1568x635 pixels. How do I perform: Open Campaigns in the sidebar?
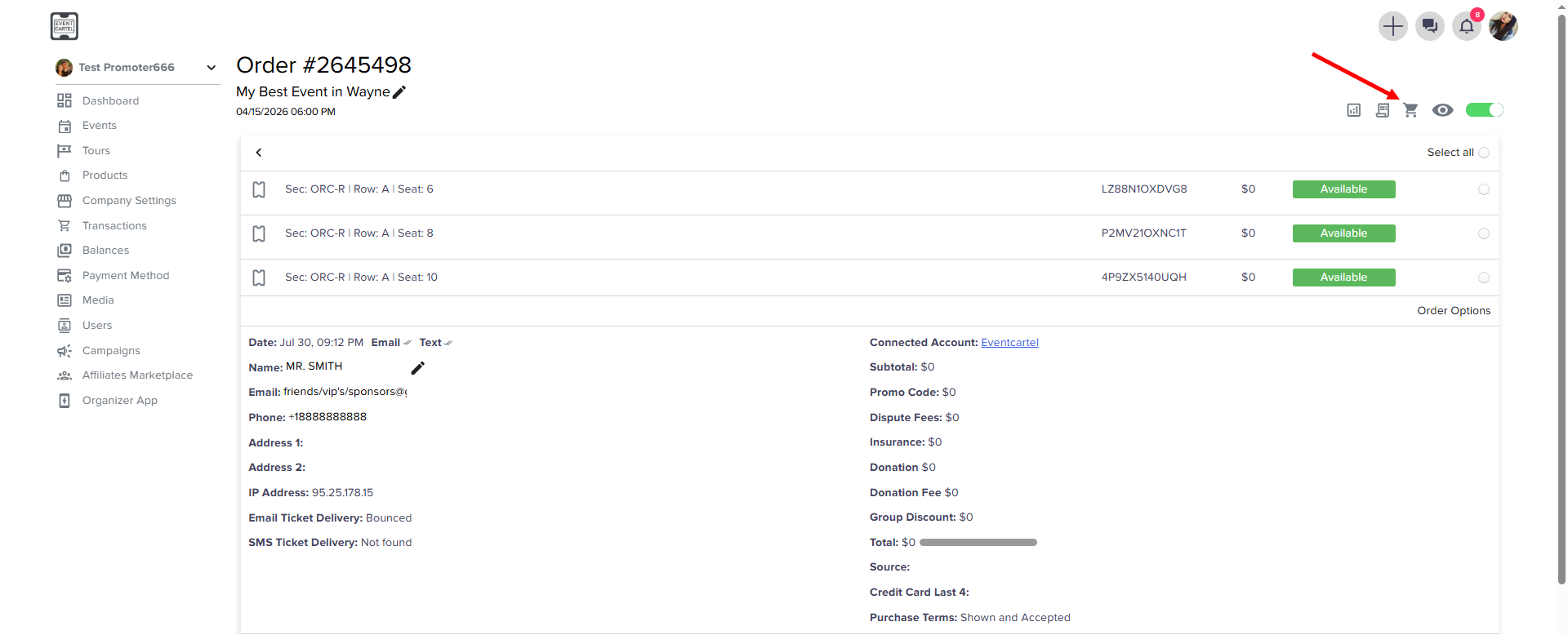tap(111, 351)
